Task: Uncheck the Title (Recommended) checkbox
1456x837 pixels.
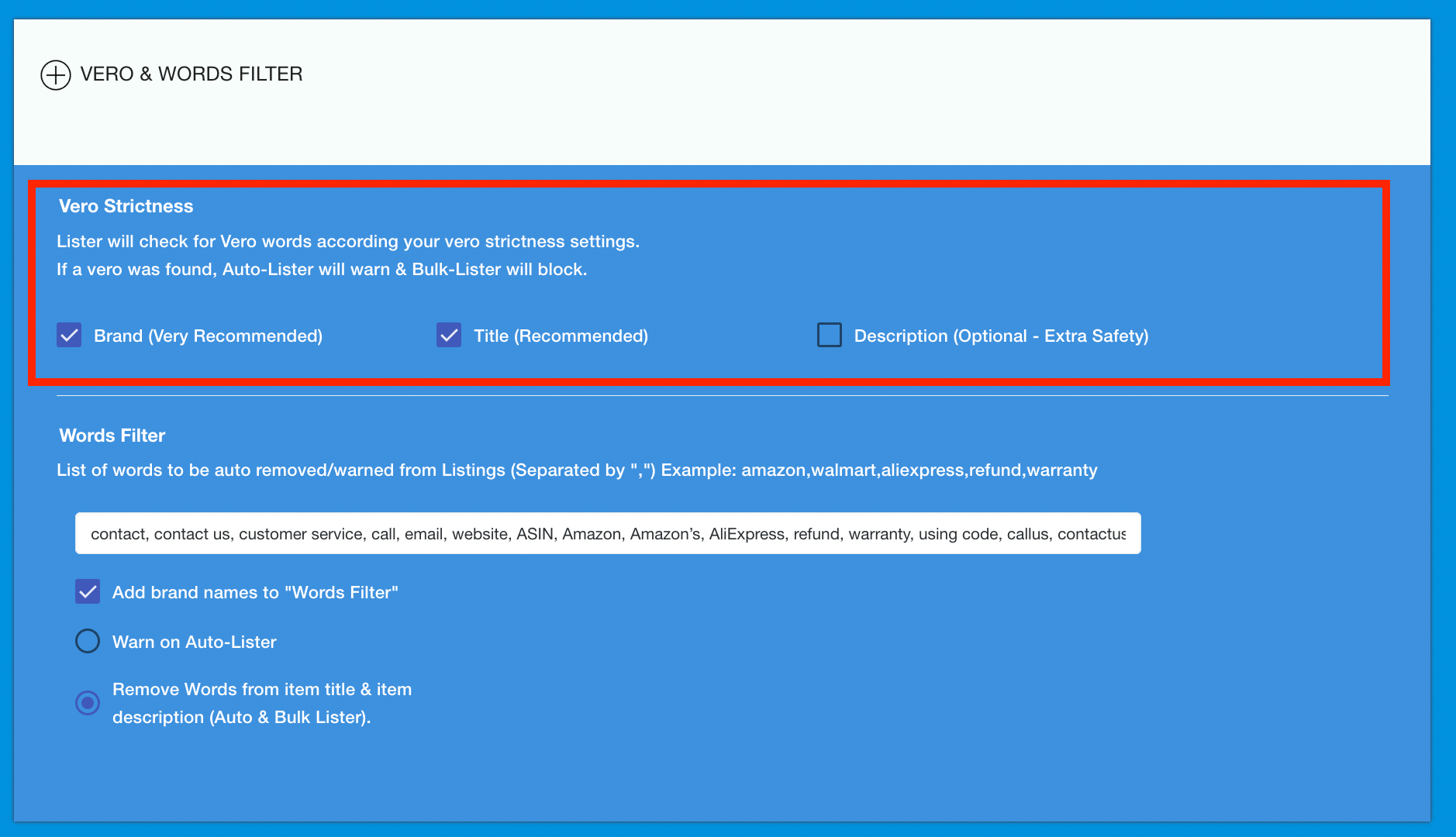Action: click(x=449, y=335)
